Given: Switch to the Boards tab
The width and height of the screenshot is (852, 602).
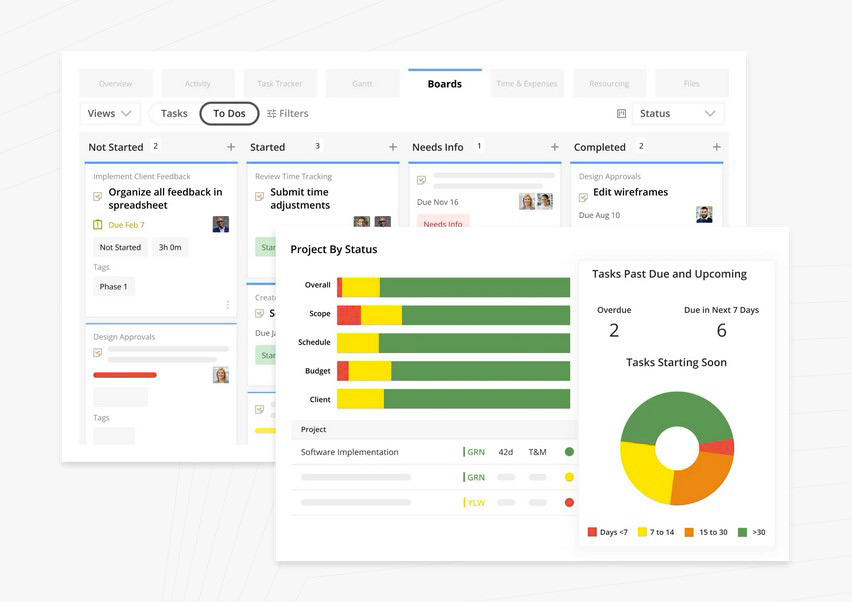Looking at the screenshot, I should (444, 84).
